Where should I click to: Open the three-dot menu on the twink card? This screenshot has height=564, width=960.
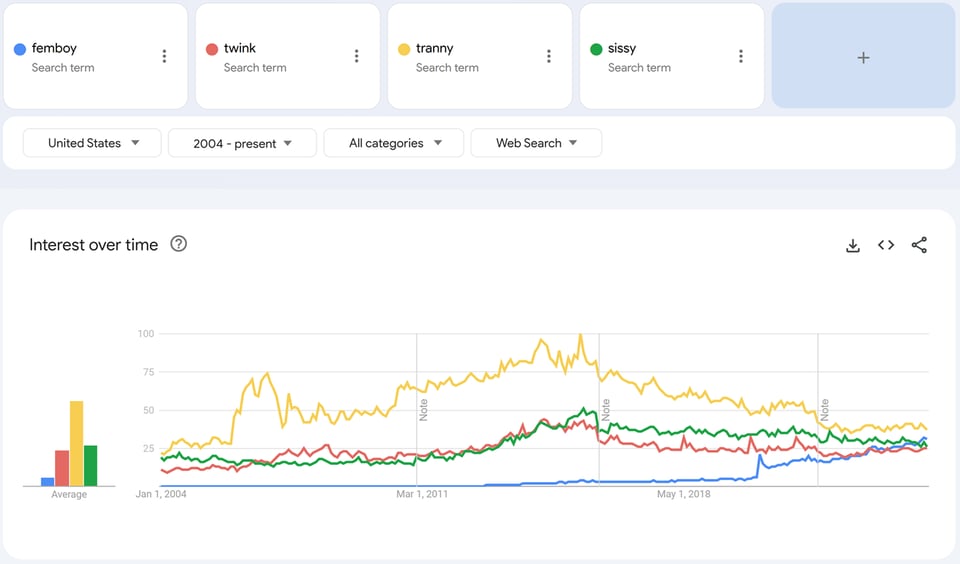click(356, 56)
